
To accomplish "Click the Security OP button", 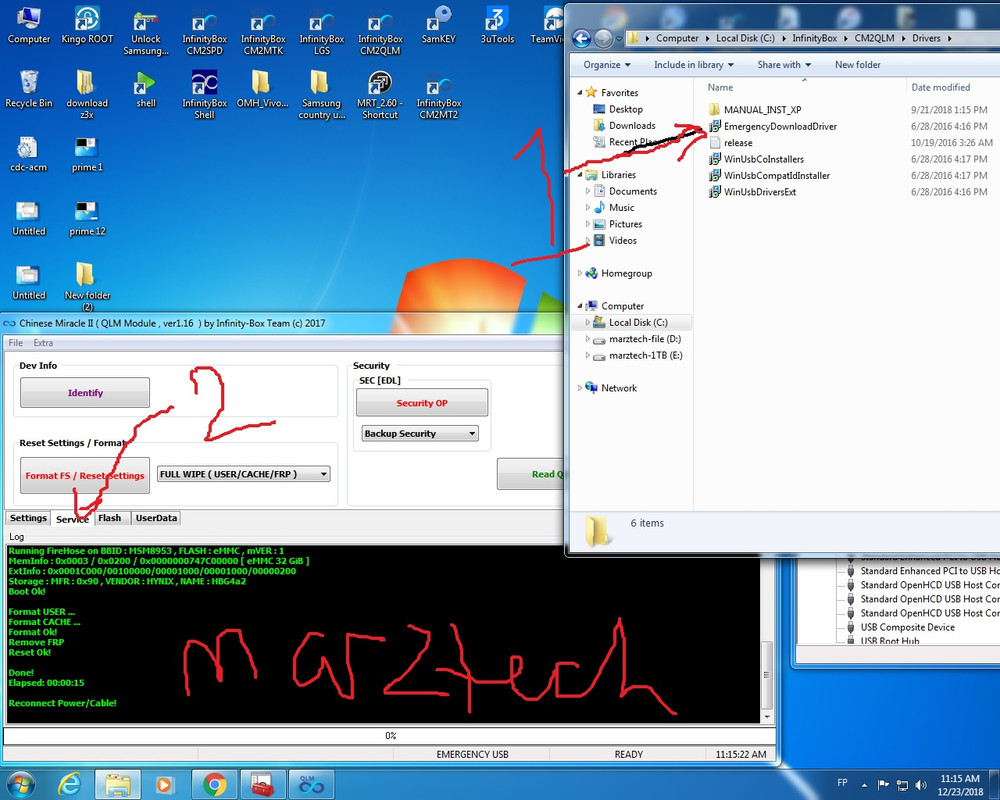I will click(x=422, y=403).
